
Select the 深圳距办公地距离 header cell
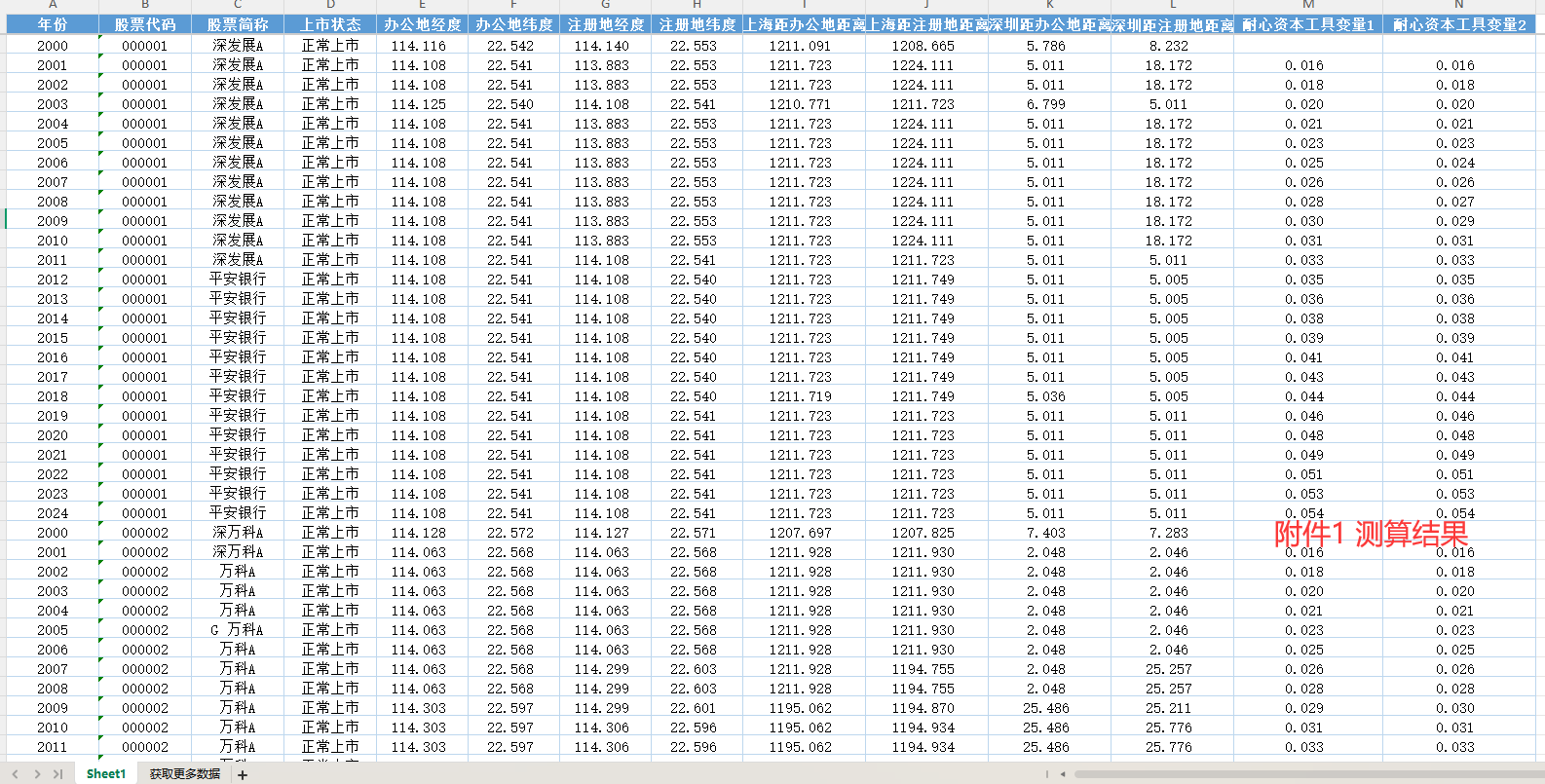(x=1049, y=24)
